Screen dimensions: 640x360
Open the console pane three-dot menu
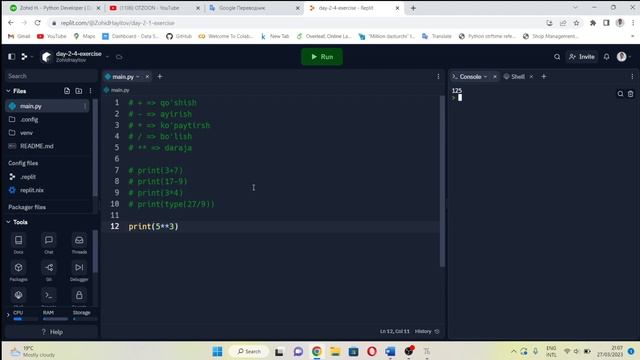632,76
